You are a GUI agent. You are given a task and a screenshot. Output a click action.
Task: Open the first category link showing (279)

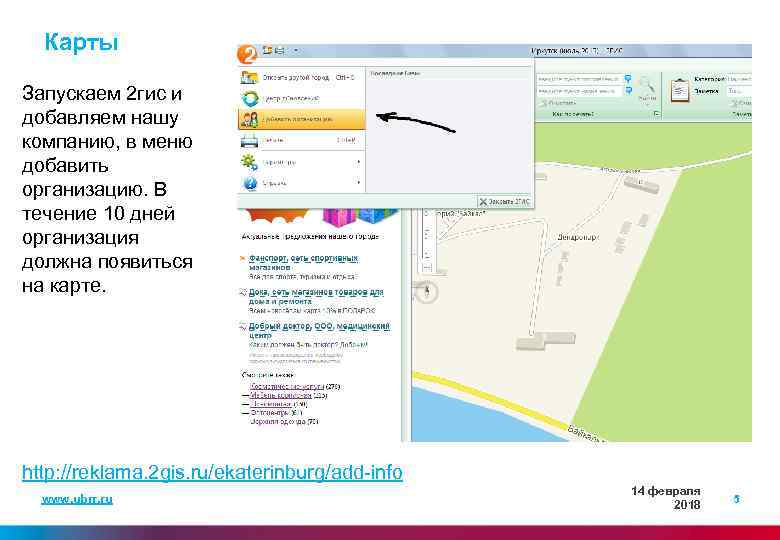(287, 386)
